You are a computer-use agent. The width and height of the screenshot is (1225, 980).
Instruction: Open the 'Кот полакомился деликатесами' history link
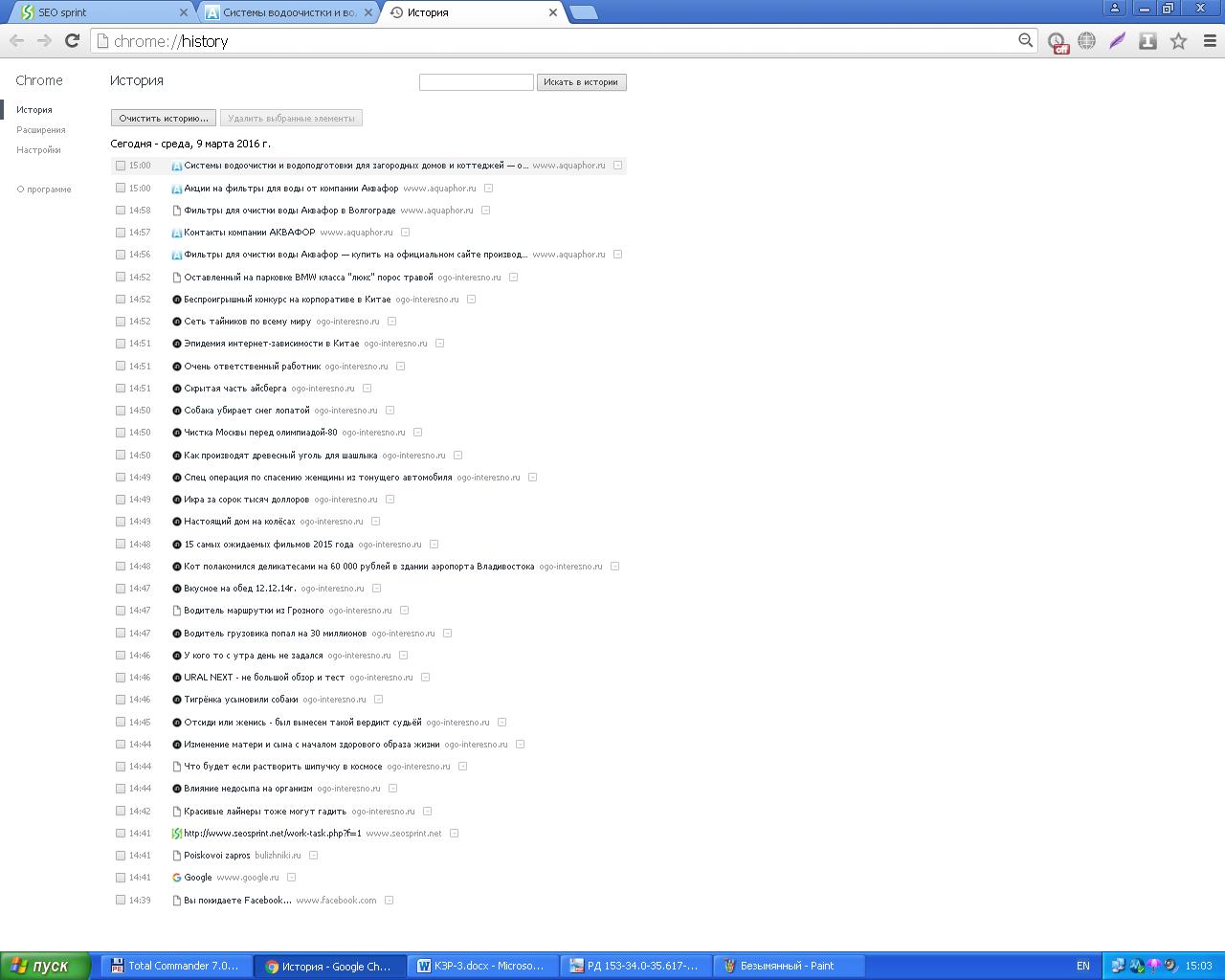tap(359, 567)
